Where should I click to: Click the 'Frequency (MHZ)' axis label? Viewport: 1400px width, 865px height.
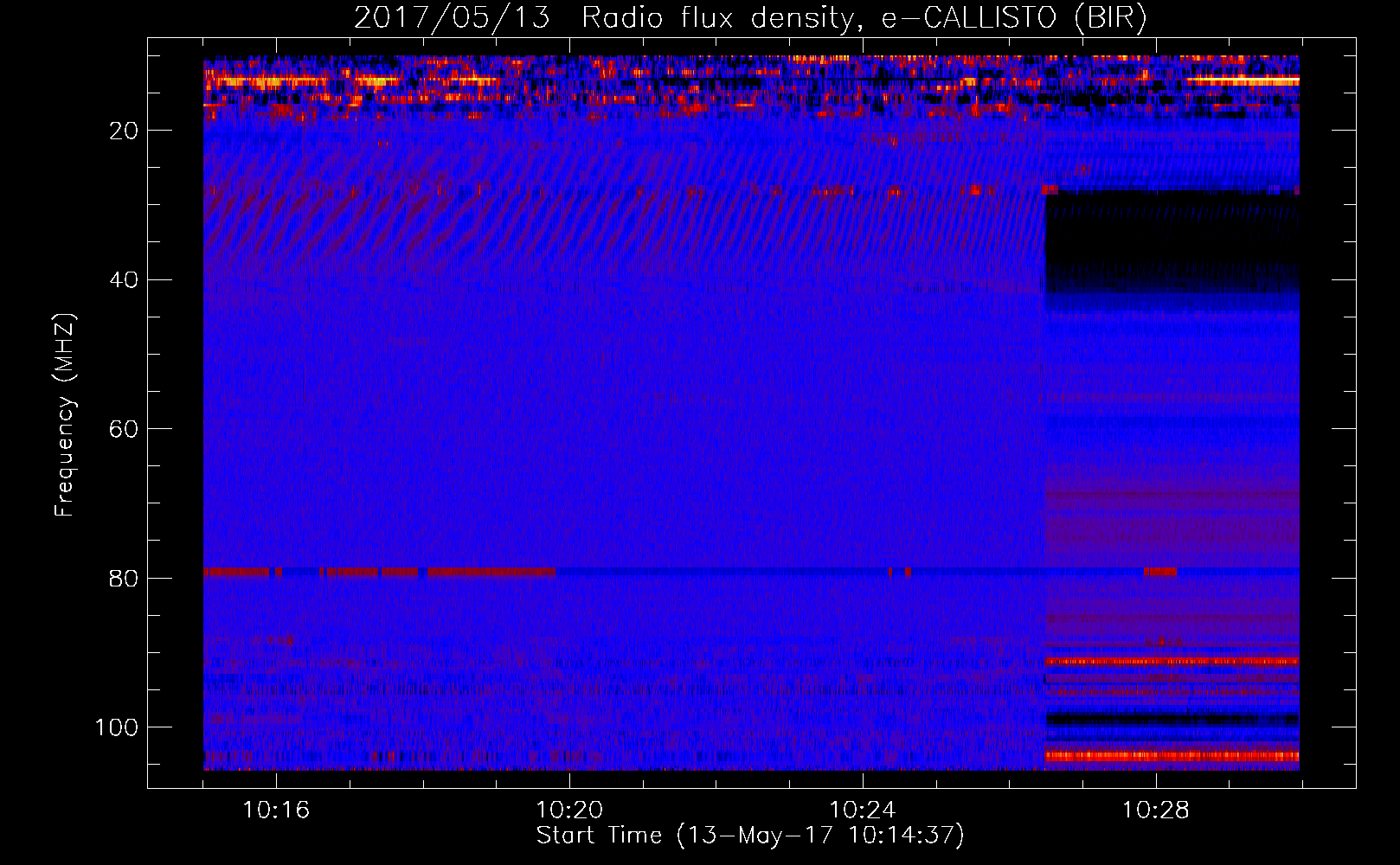click(x=65, y=414)
